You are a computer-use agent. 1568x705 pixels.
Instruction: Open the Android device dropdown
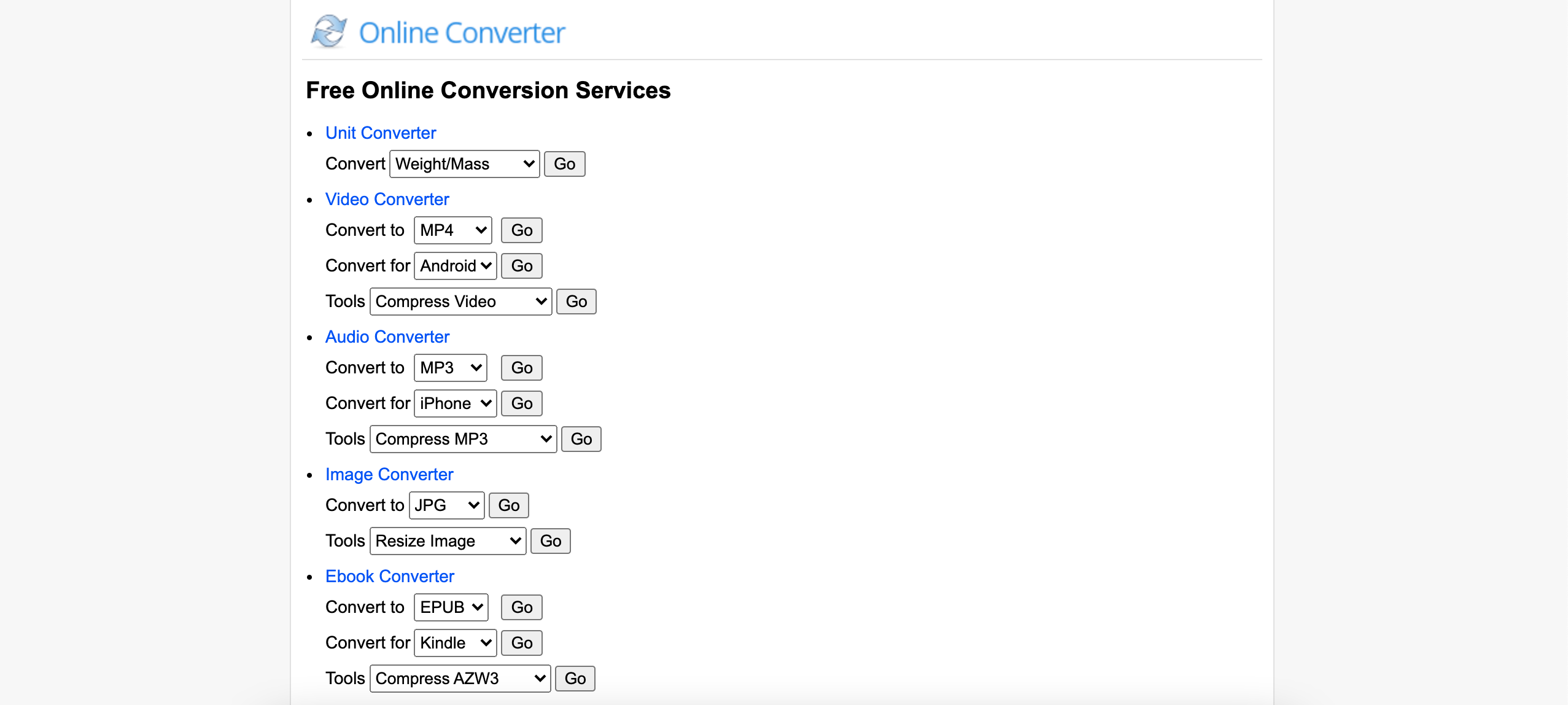[x=454, y=265]
